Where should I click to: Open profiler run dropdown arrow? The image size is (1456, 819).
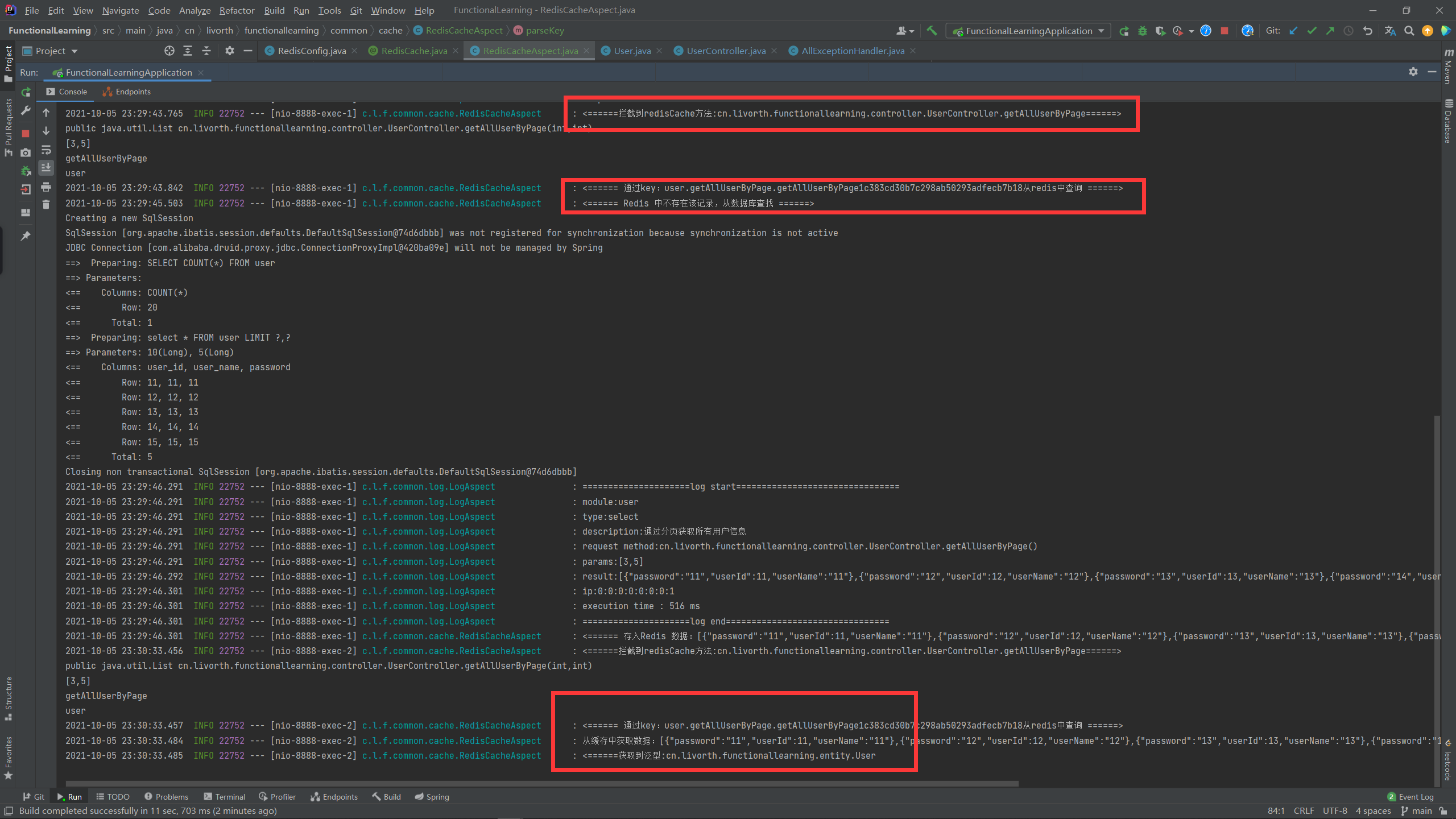point(1192,31)
